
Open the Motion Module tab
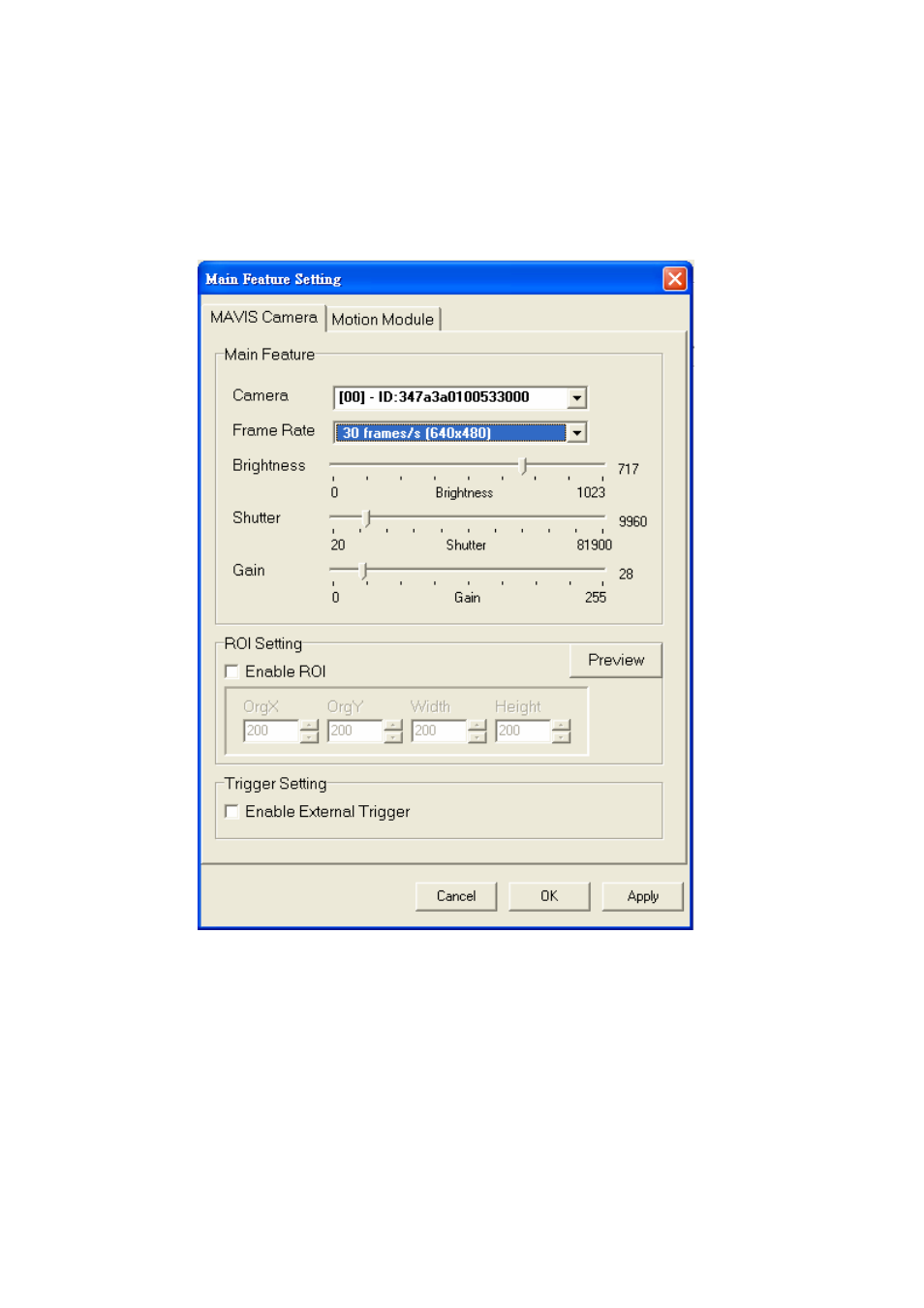[383, 319]
